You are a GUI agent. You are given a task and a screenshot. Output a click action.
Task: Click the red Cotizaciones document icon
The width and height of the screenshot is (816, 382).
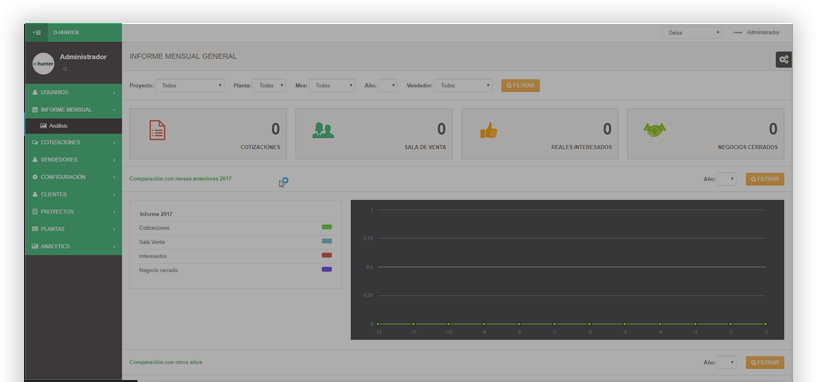157,130
